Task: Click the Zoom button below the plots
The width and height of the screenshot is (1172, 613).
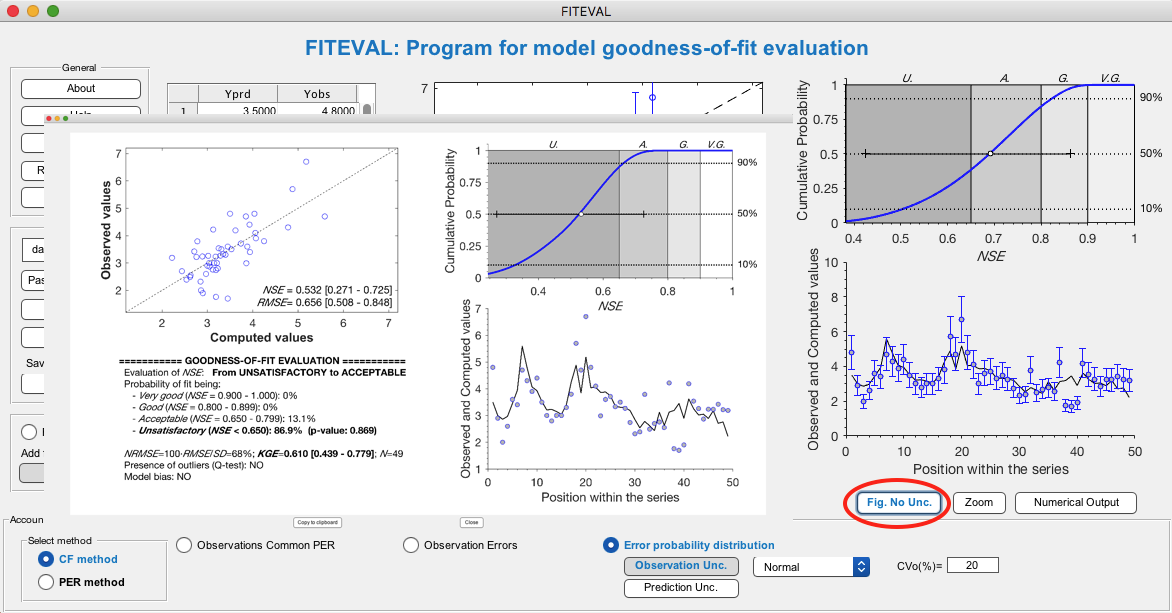Action: [x=978, y=502]
